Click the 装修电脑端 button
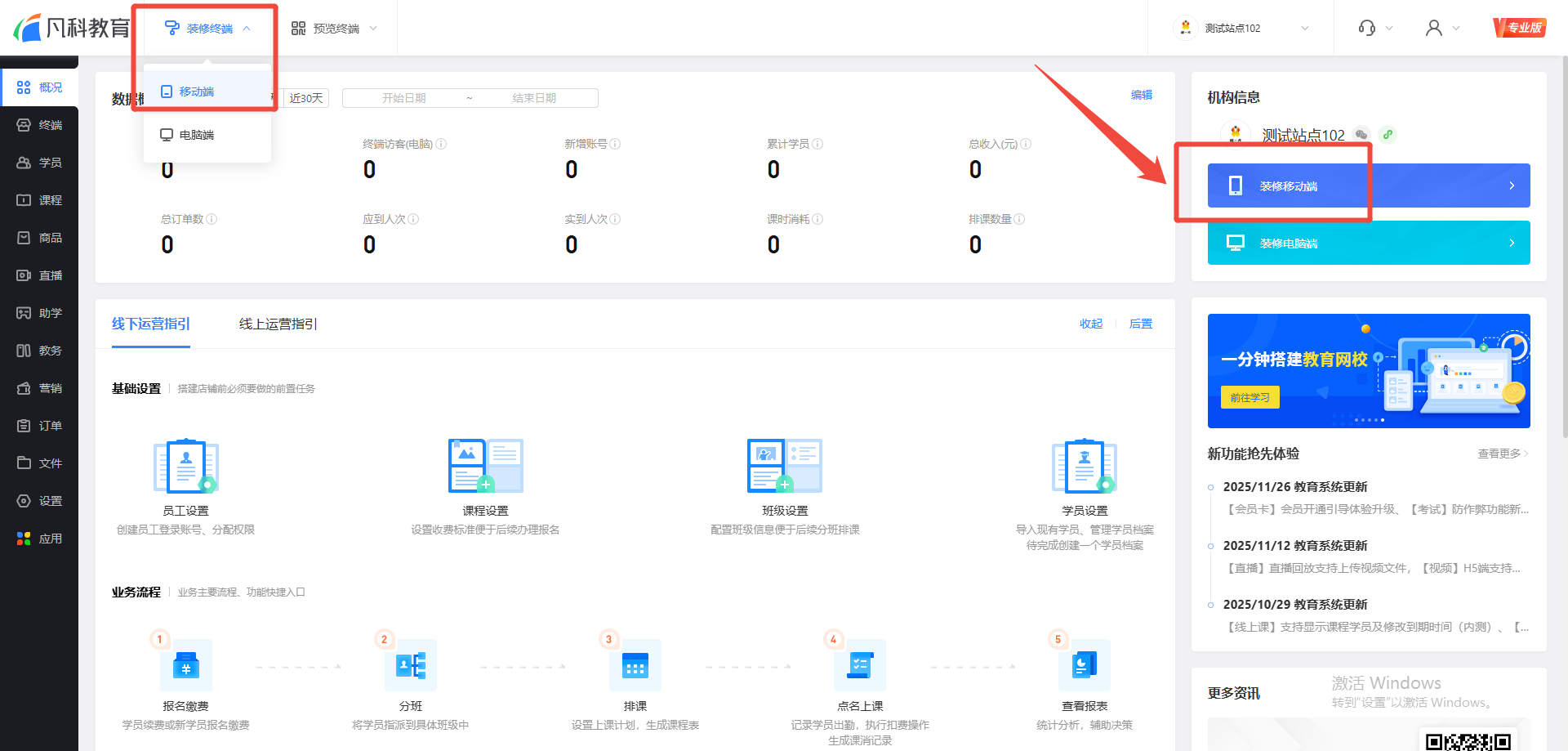 pos(1368,244)
